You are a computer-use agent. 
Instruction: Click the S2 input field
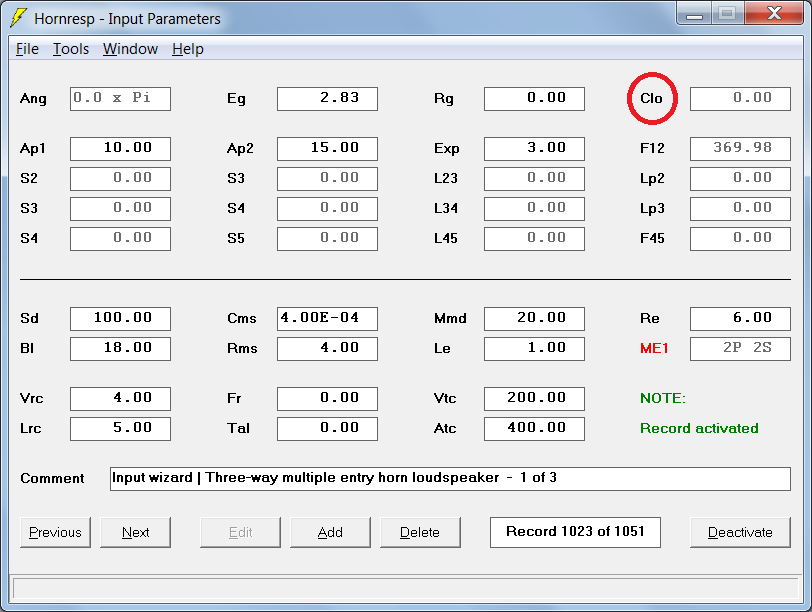[120, 179]
